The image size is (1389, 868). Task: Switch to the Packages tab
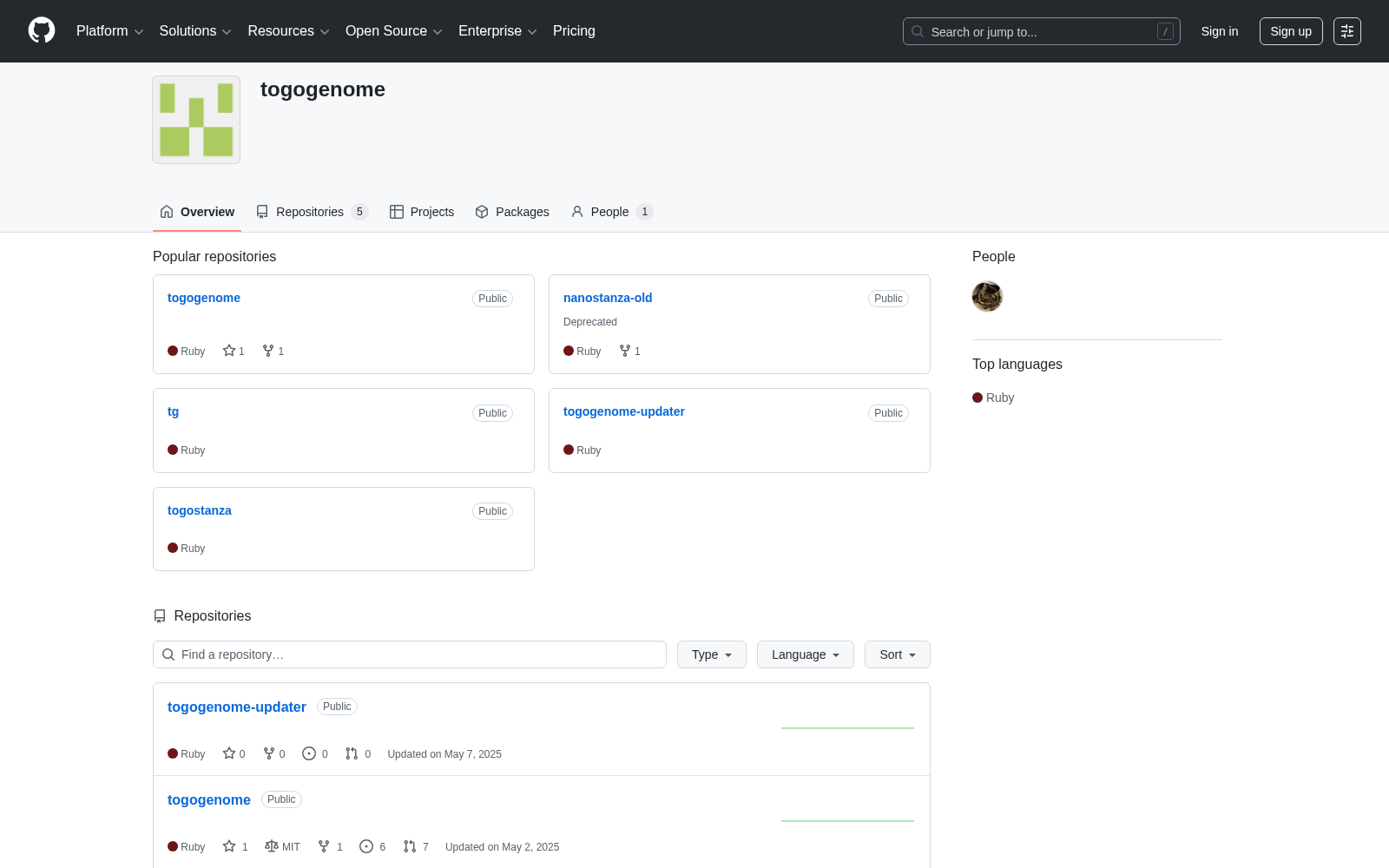(512, 212)
